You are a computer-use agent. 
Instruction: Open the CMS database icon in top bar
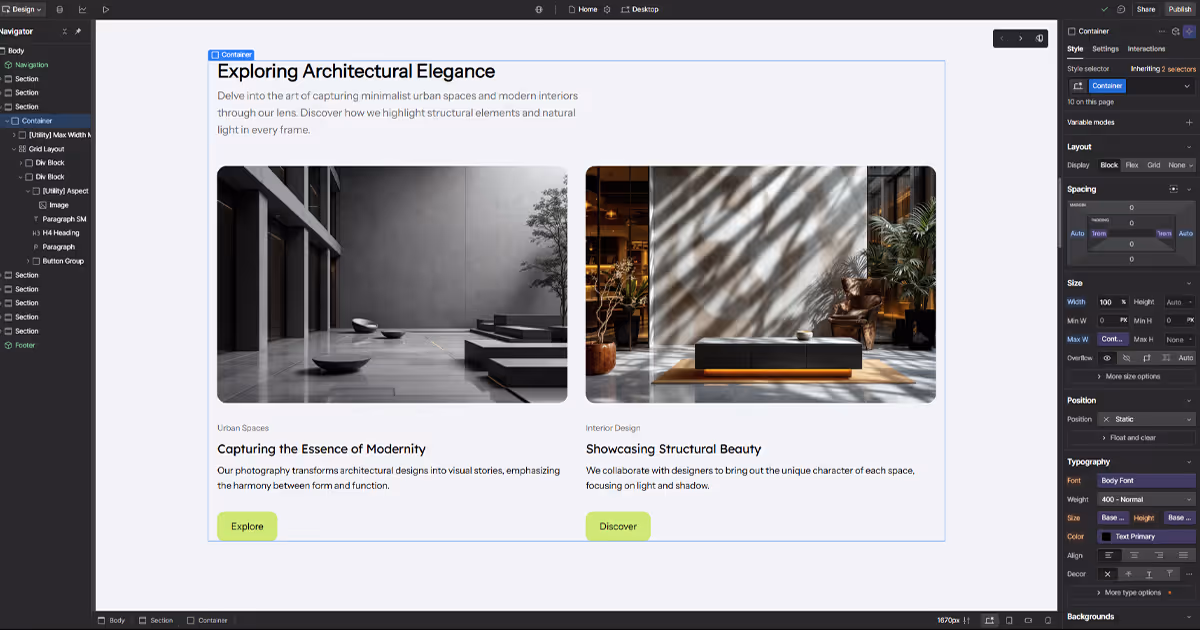(x=60, y=9)
